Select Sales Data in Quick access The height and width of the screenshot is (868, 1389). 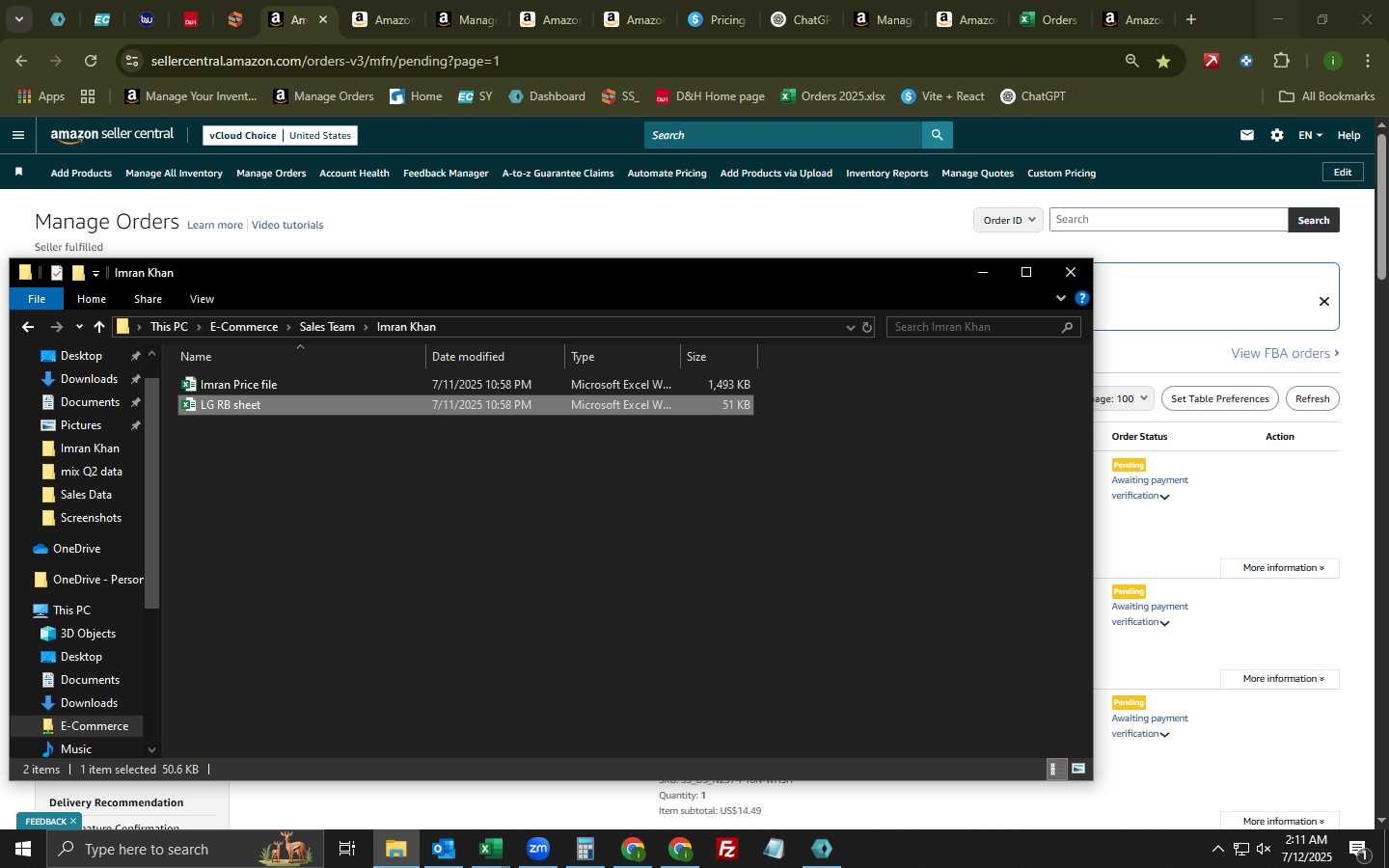pyautogui.click(x=86, y=495)
